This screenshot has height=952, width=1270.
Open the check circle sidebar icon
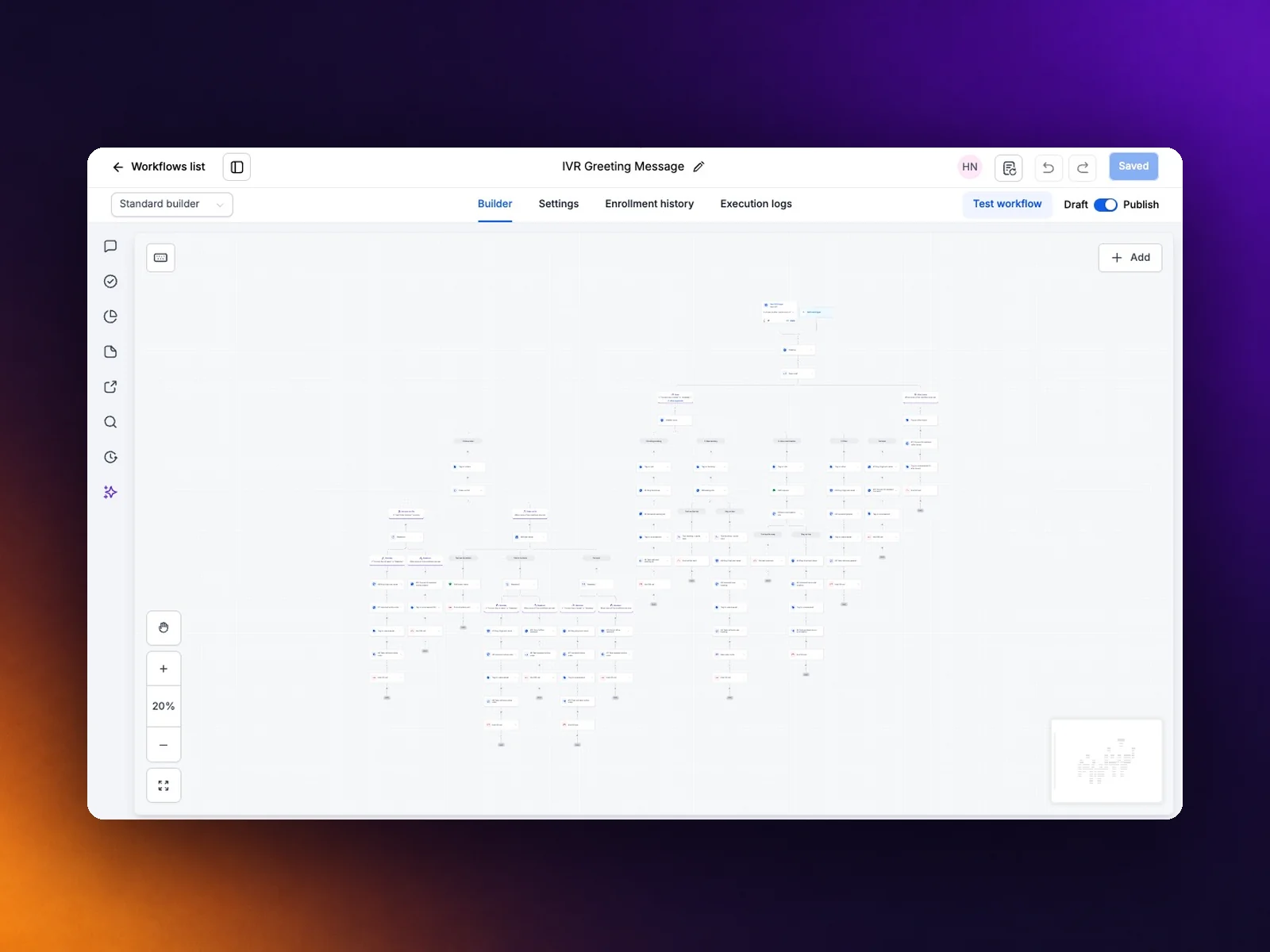(110, 282)
